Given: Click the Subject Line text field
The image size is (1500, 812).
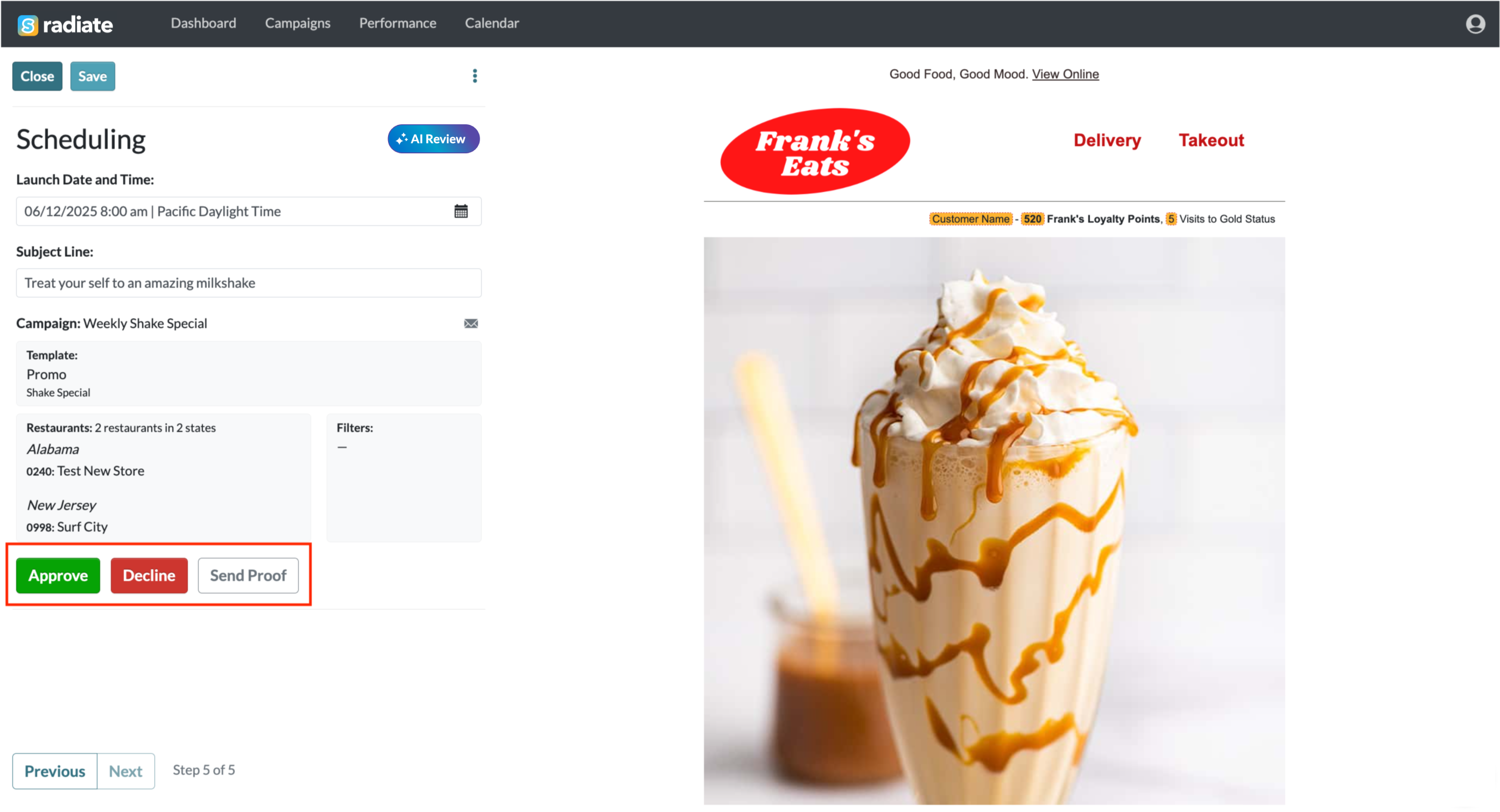Looking at the screenshot, I should pyautogui.click(x=249, y=283).
